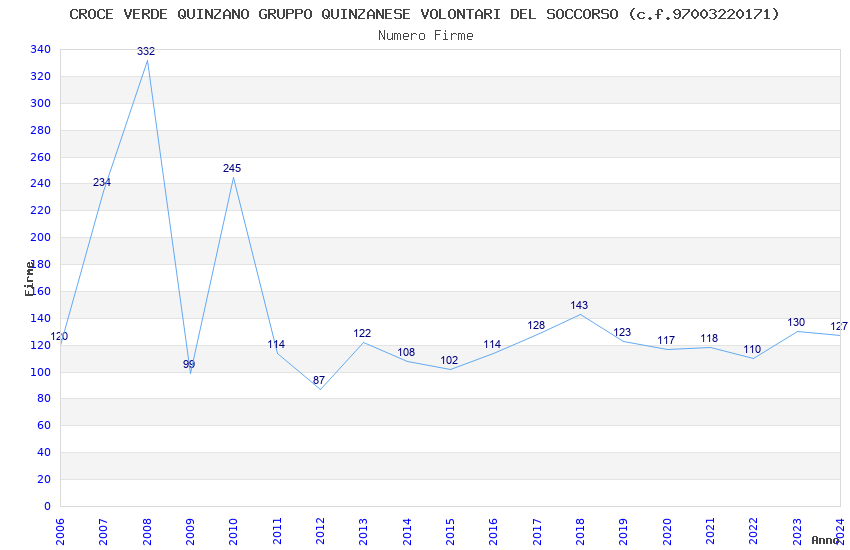Select the 102 data label for 2015
Viewport: 850px width, 550px height.
coord(449,360)
